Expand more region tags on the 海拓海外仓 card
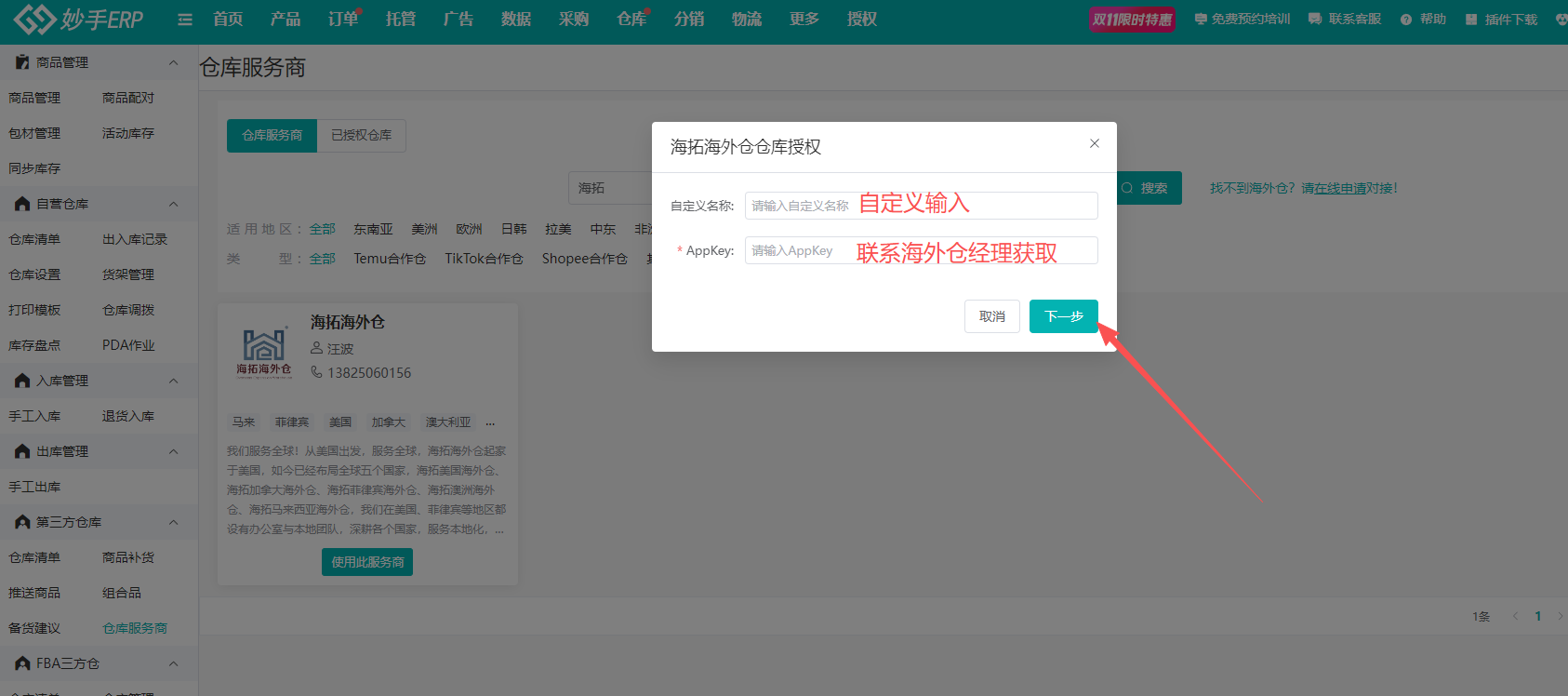This screenshot has height=696, width=1568. (490, 422)
